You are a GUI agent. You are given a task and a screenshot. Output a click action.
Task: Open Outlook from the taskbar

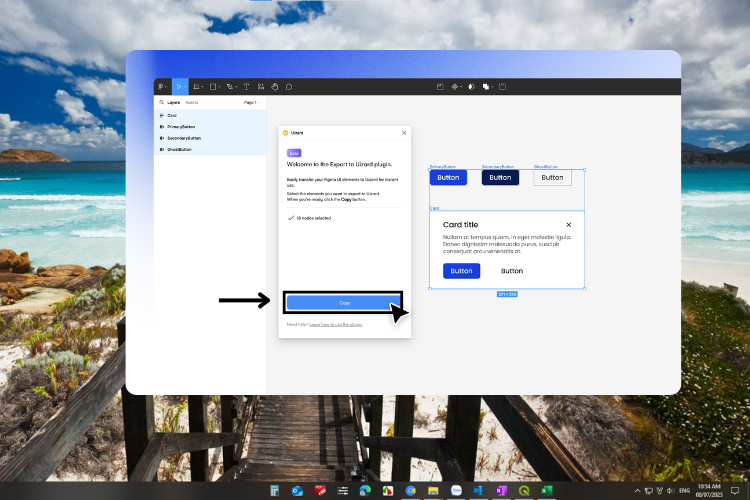click(x=297, y=490)
